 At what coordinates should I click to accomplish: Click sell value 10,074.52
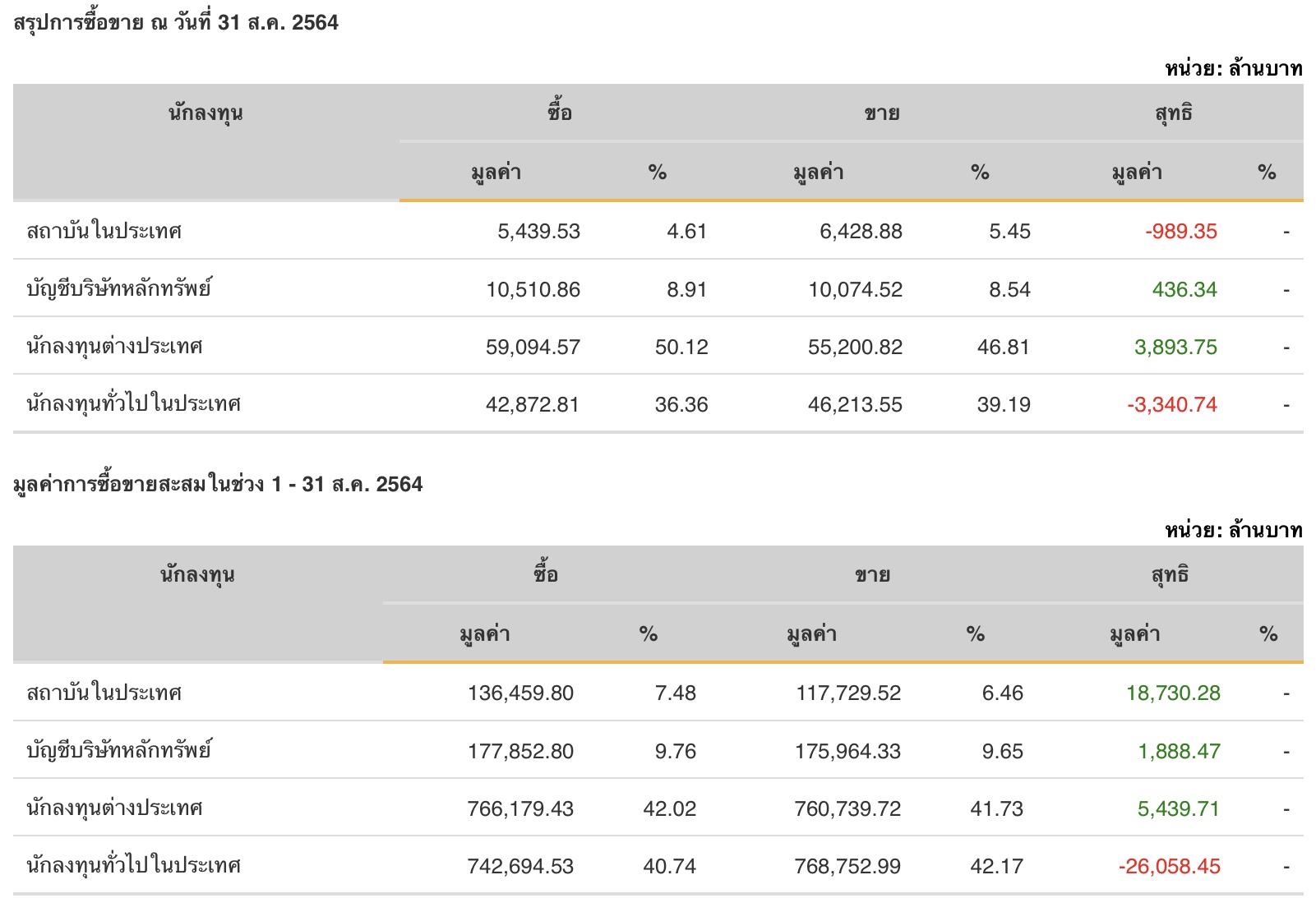coord(855,290)
